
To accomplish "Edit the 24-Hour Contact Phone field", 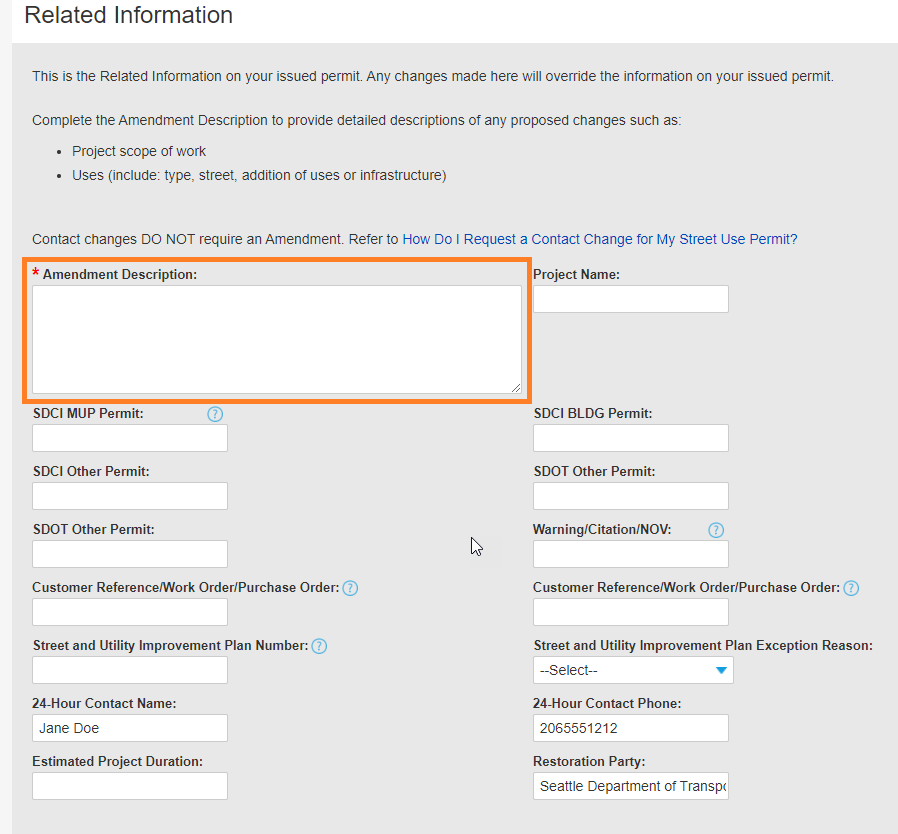I will pyautogui.click(x=630, y=728).
